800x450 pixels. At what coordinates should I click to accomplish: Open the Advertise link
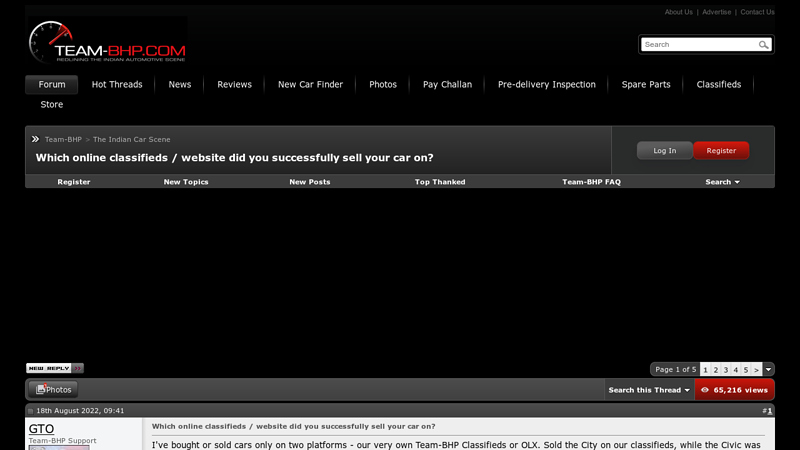(716, 12)
